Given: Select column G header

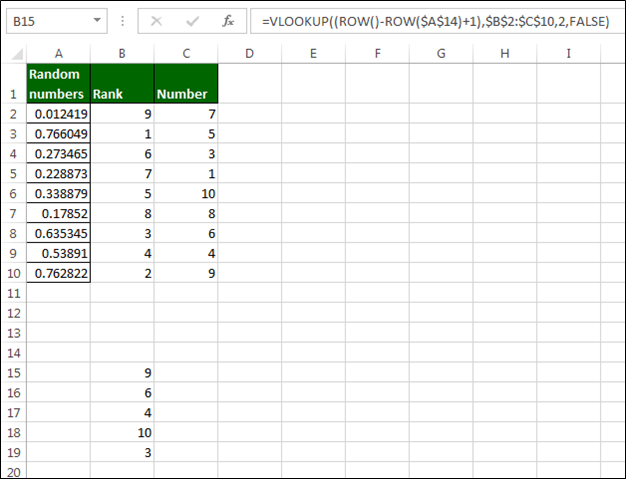Looking at the screenshot, I should click(441, 53).
